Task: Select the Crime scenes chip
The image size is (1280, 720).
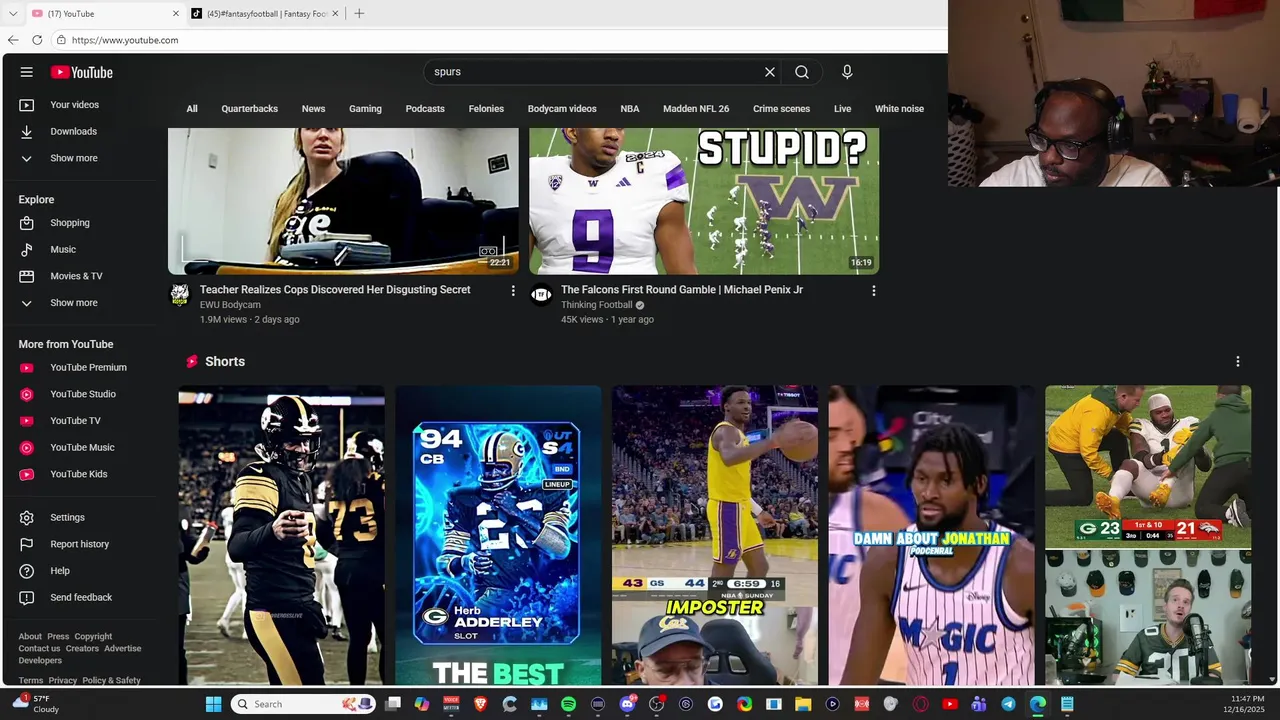Action: [x=781, y=109]
